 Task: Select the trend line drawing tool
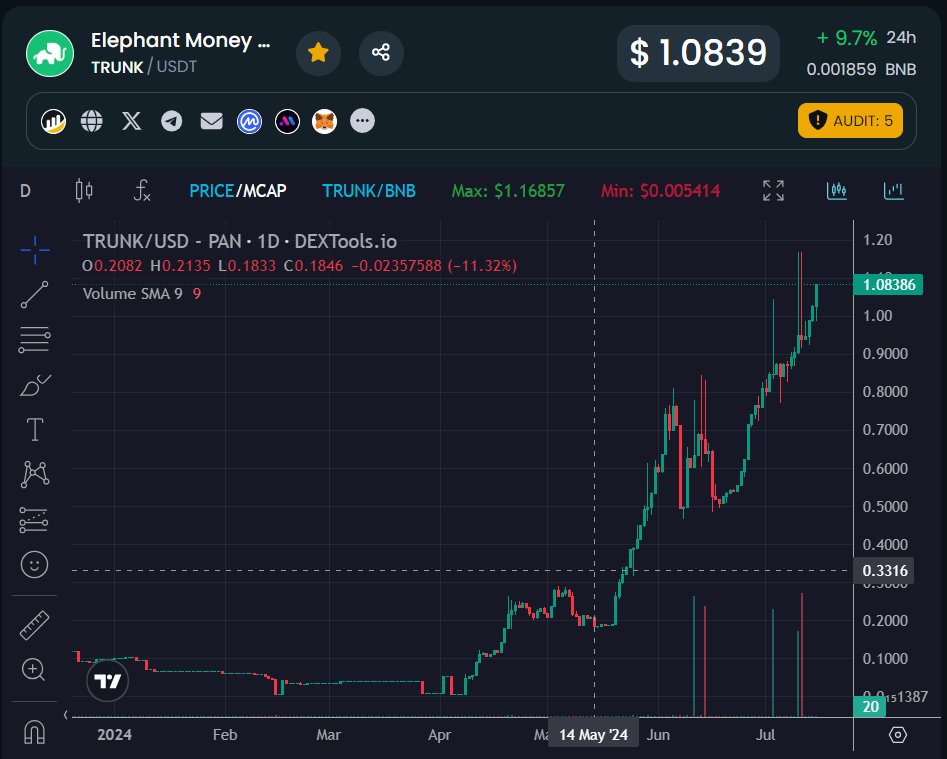(x=34, y=295)
